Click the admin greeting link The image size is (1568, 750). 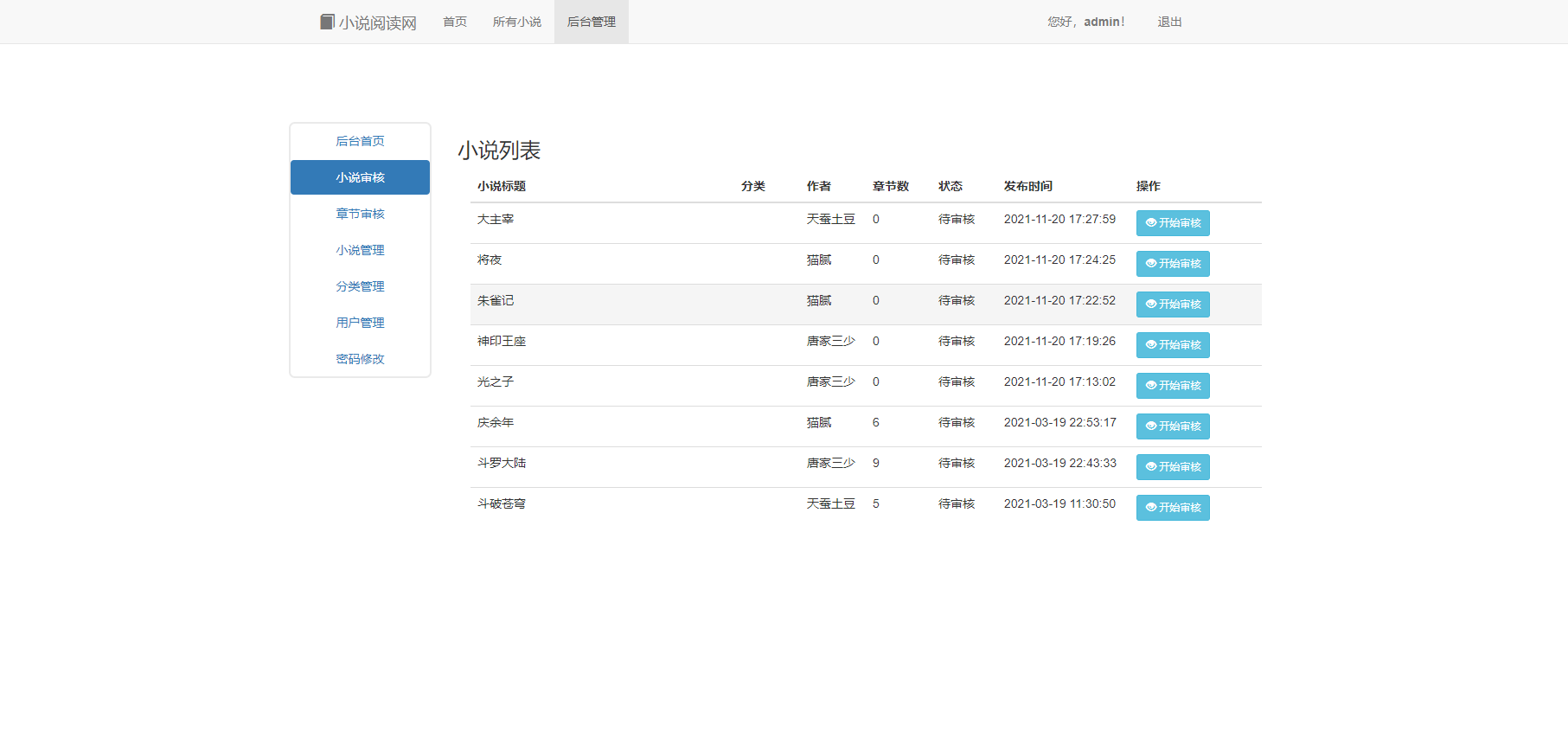[x=1086, y=22]
